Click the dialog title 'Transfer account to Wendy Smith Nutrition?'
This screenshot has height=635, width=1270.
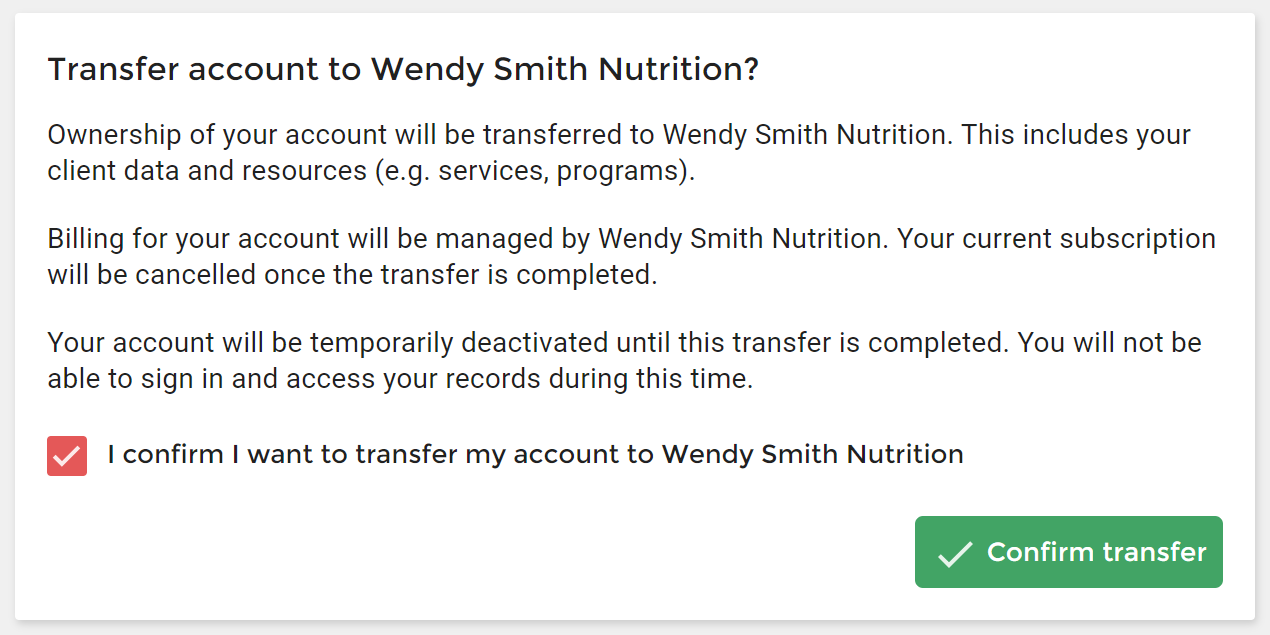(403, 70)
